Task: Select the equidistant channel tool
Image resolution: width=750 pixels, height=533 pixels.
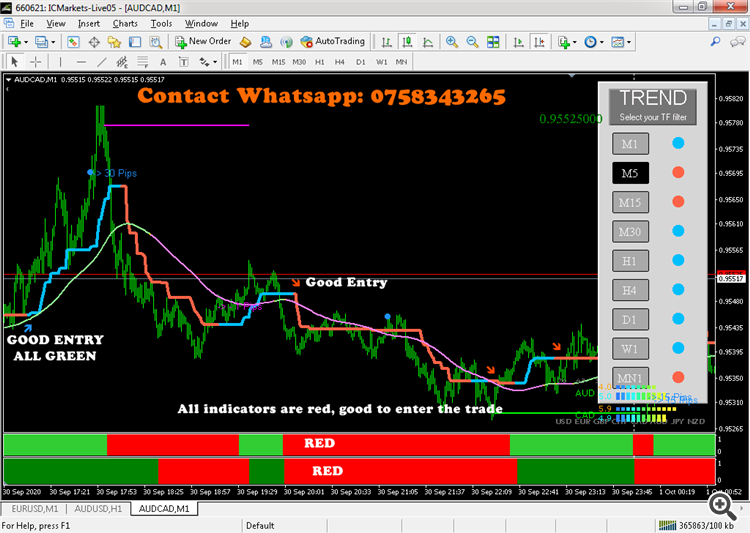Action: [x=122, y=62]
